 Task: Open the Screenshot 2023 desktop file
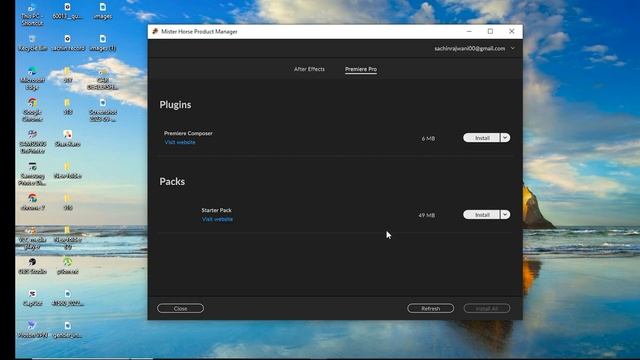point(102,109)
